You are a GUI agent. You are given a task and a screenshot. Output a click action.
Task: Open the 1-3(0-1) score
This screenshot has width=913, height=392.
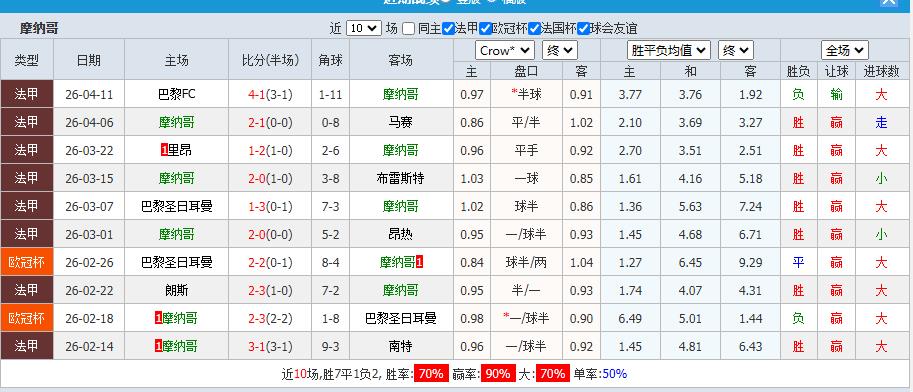pyautogui.click(x=270, y=206)
